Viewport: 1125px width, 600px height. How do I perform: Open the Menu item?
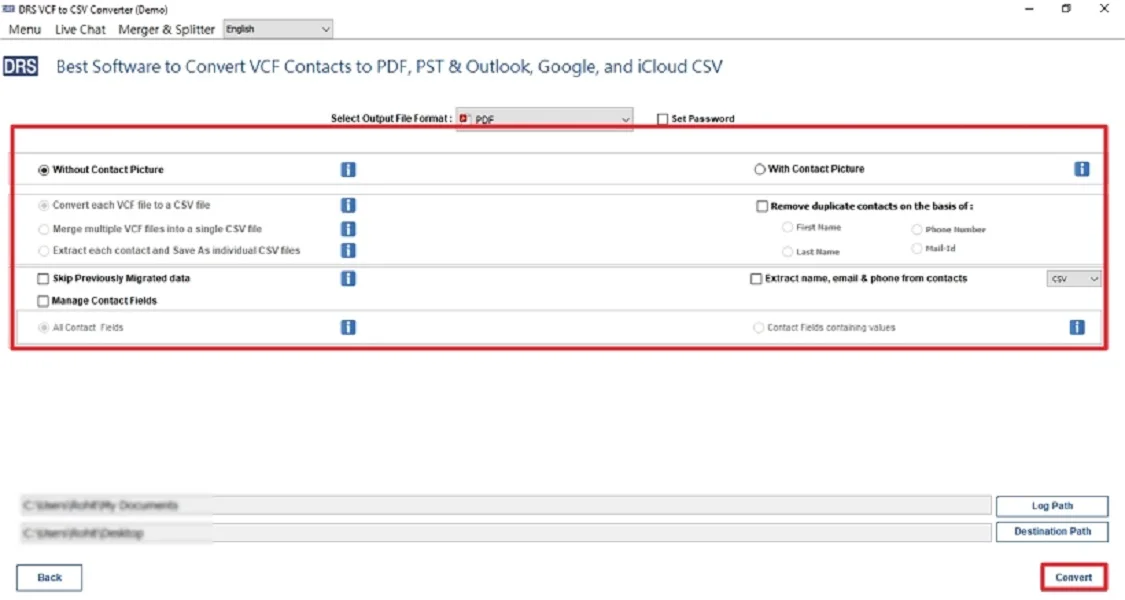[x=24, y=29]
